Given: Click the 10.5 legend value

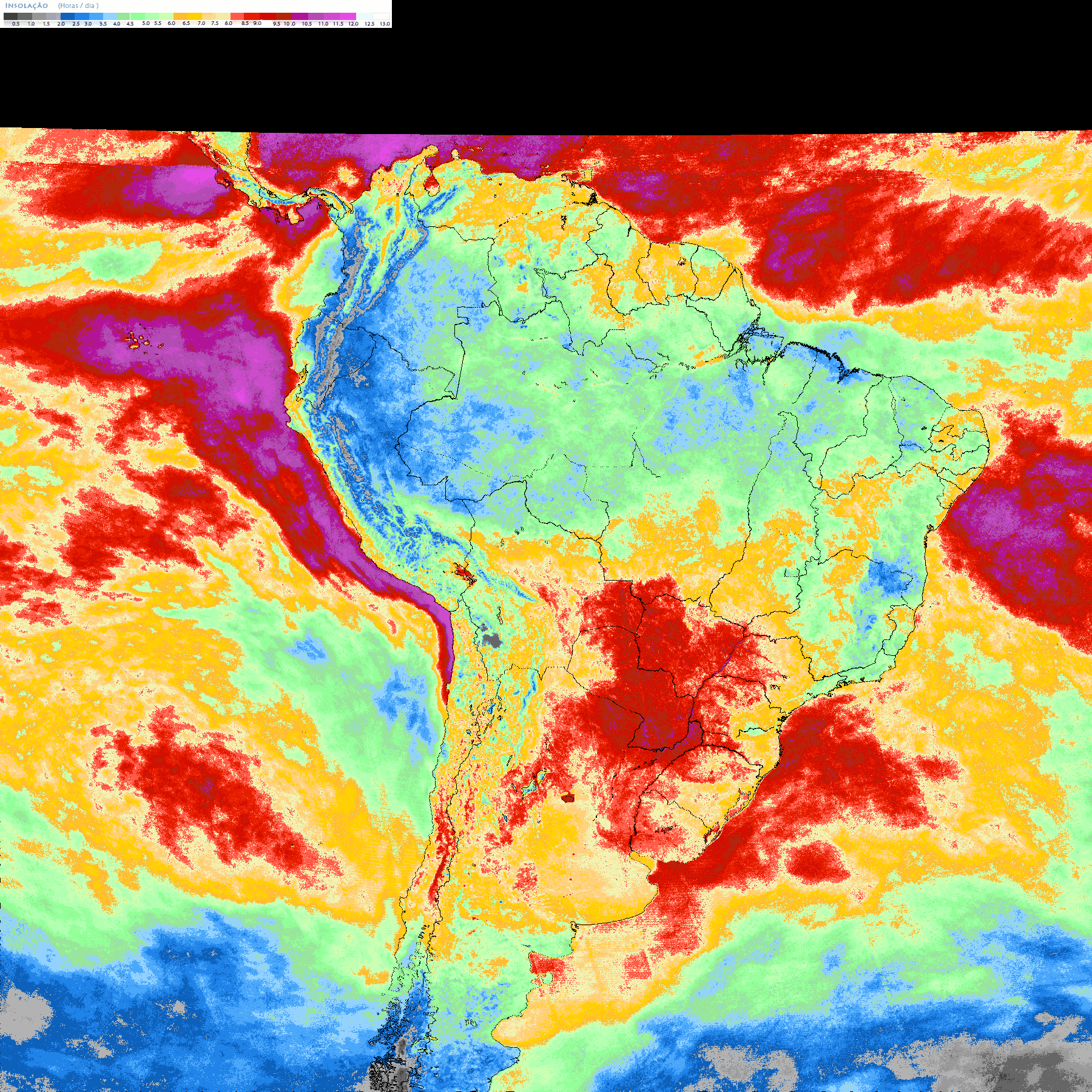Looking at the screenshot, I should [x=307, y=24].
